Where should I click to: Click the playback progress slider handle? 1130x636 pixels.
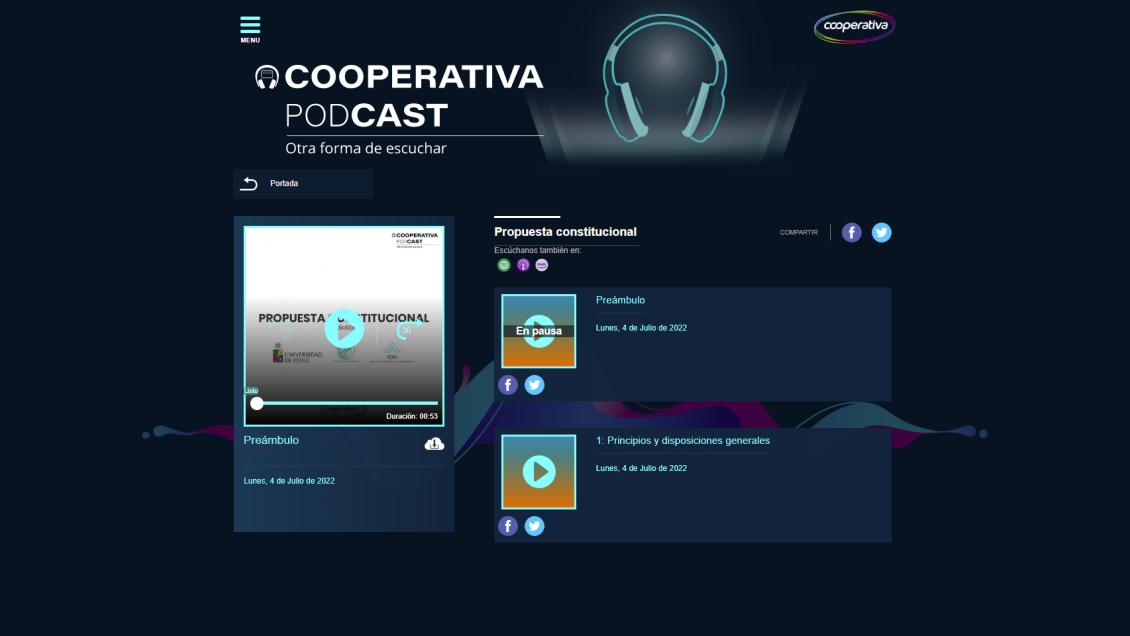[259, 403]
